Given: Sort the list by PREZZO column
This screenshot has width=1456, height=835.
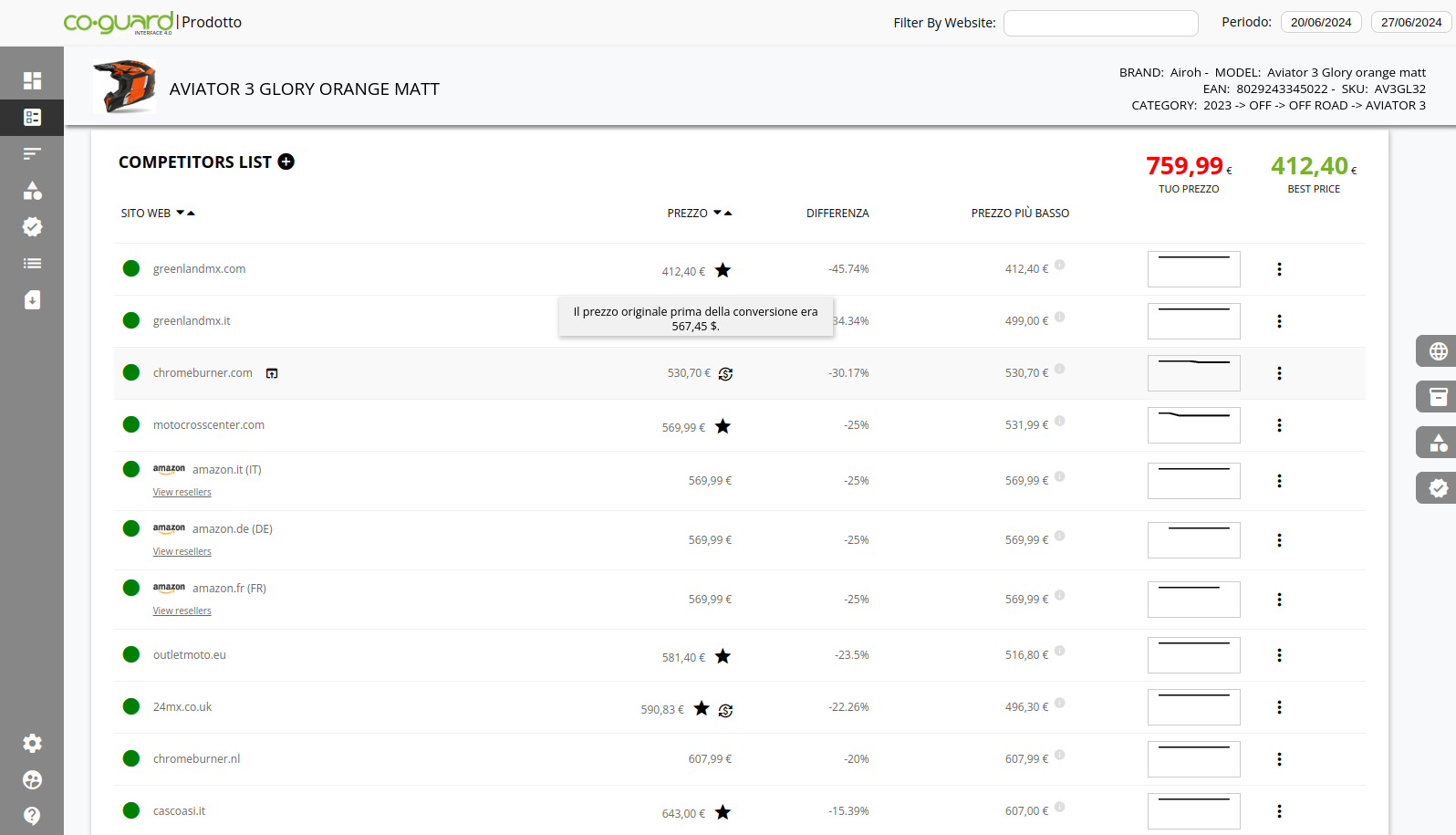Looking at the screenshot, I should [723, 213].
